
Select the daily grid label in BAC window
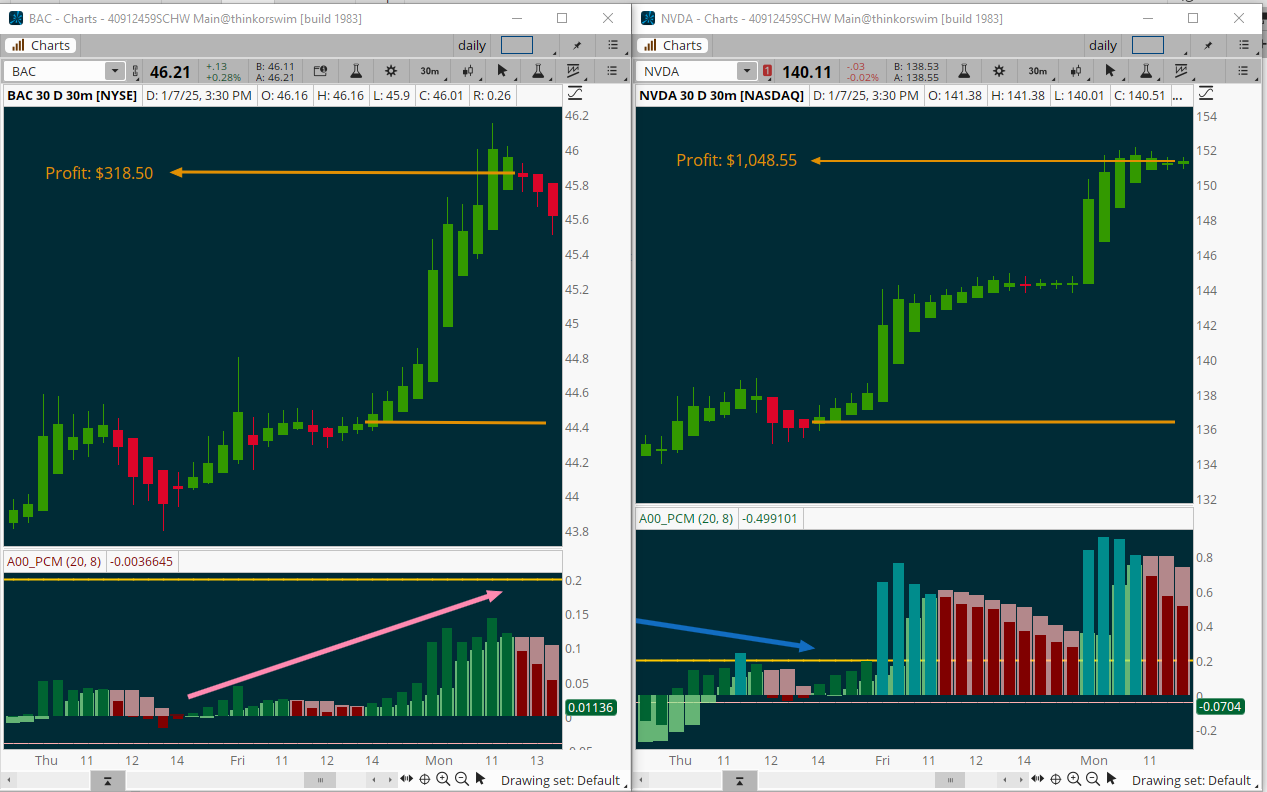click(472, 45)
